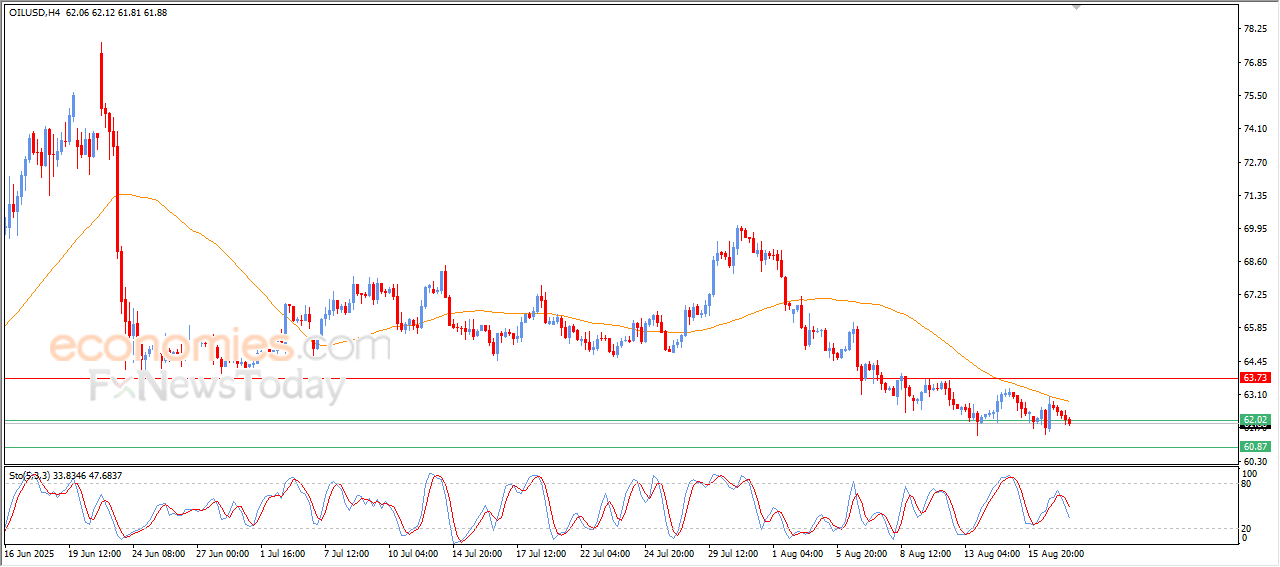
Task: Click the 64.45 price axis label
Action: coord(1257,361)
